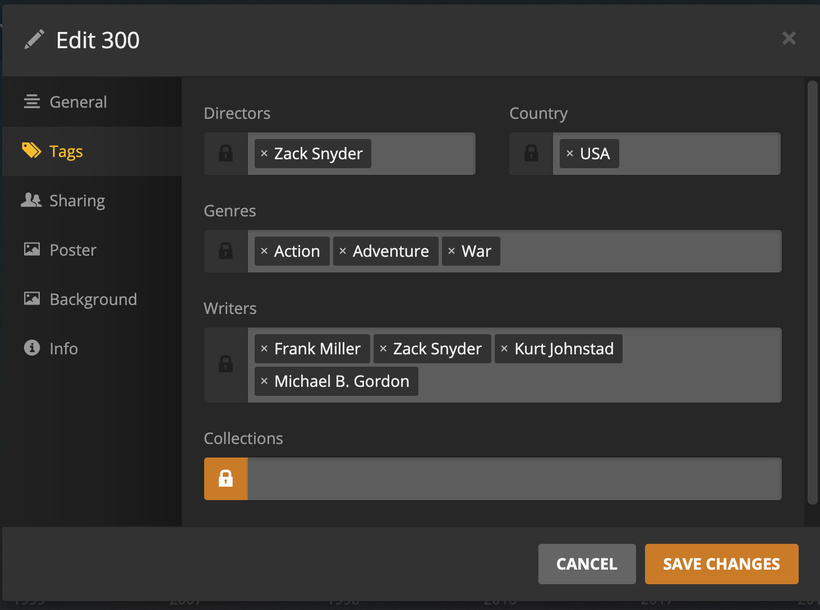The width and height of the screenshot is (820, 610).
Task: Open the Poster section
Action: point(73,250)
